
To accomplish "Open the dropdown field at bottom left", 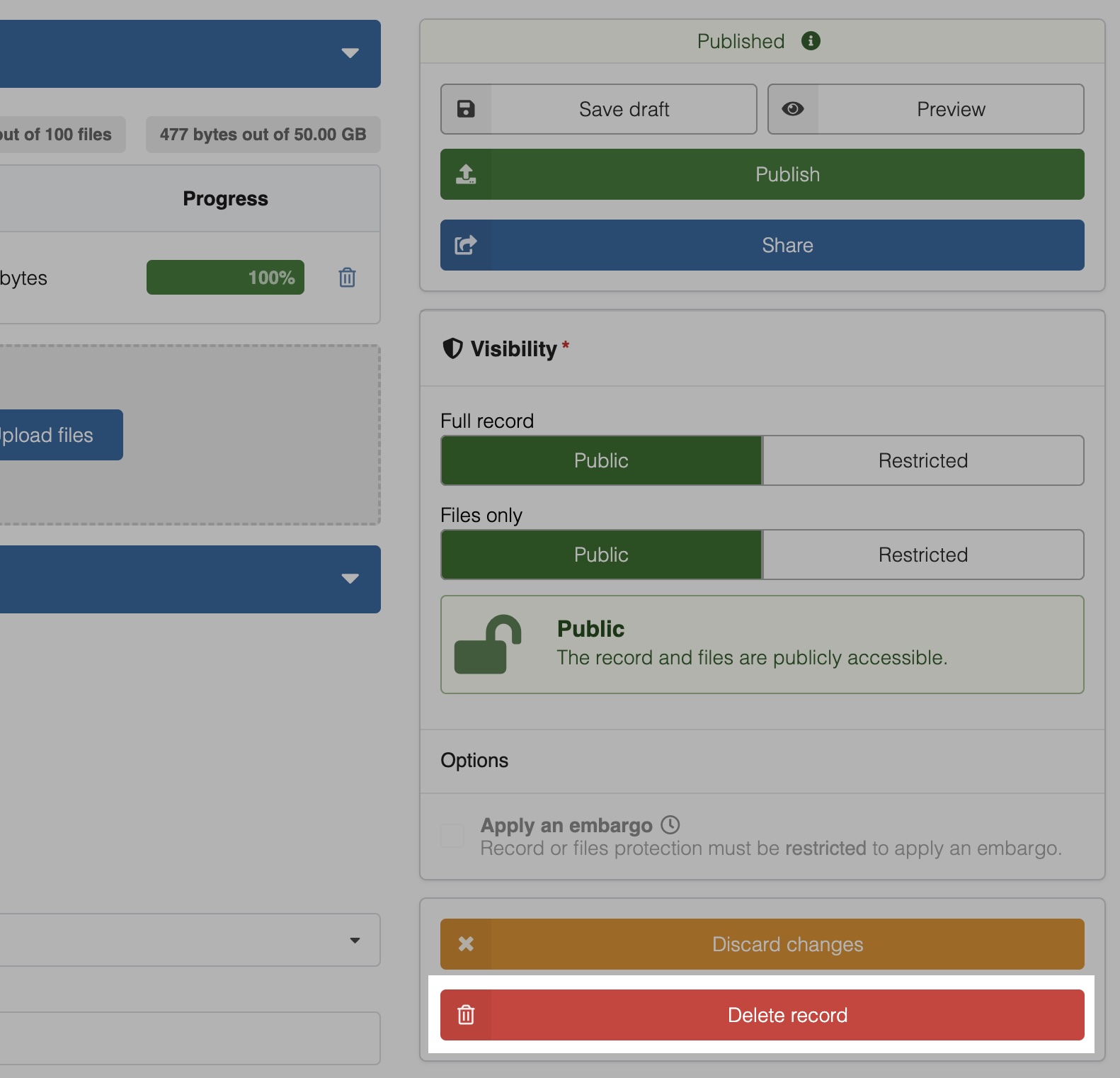I will [x=355, y=940].
